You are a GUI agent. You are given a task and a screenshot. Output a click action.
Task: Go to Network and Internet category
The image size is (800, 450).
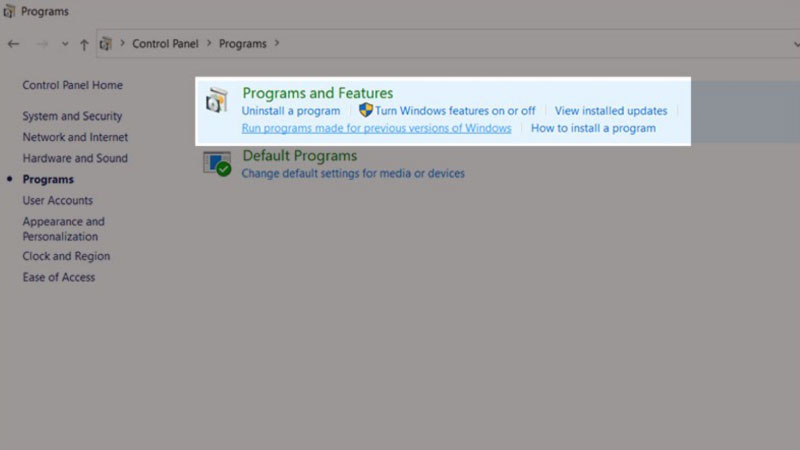[x=75, y=137]
